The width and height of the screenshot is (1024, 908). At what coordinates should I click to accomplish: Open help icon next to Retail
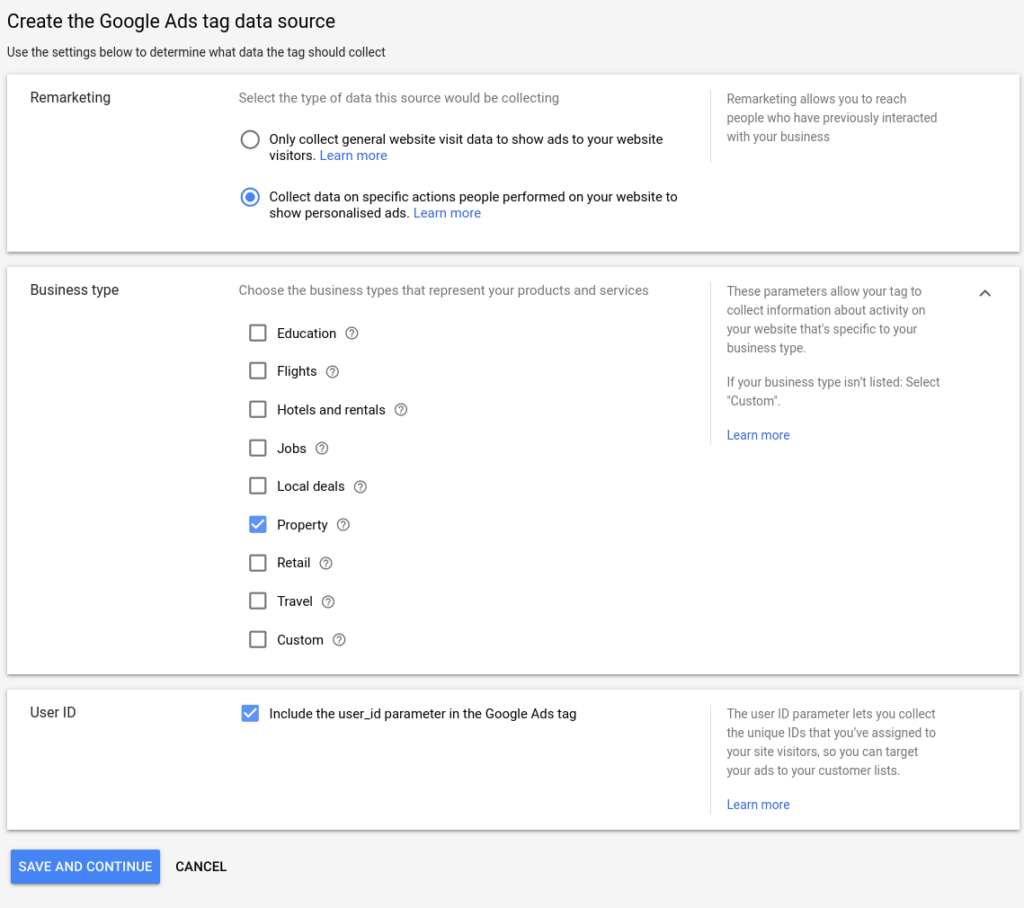click(326, 563)
